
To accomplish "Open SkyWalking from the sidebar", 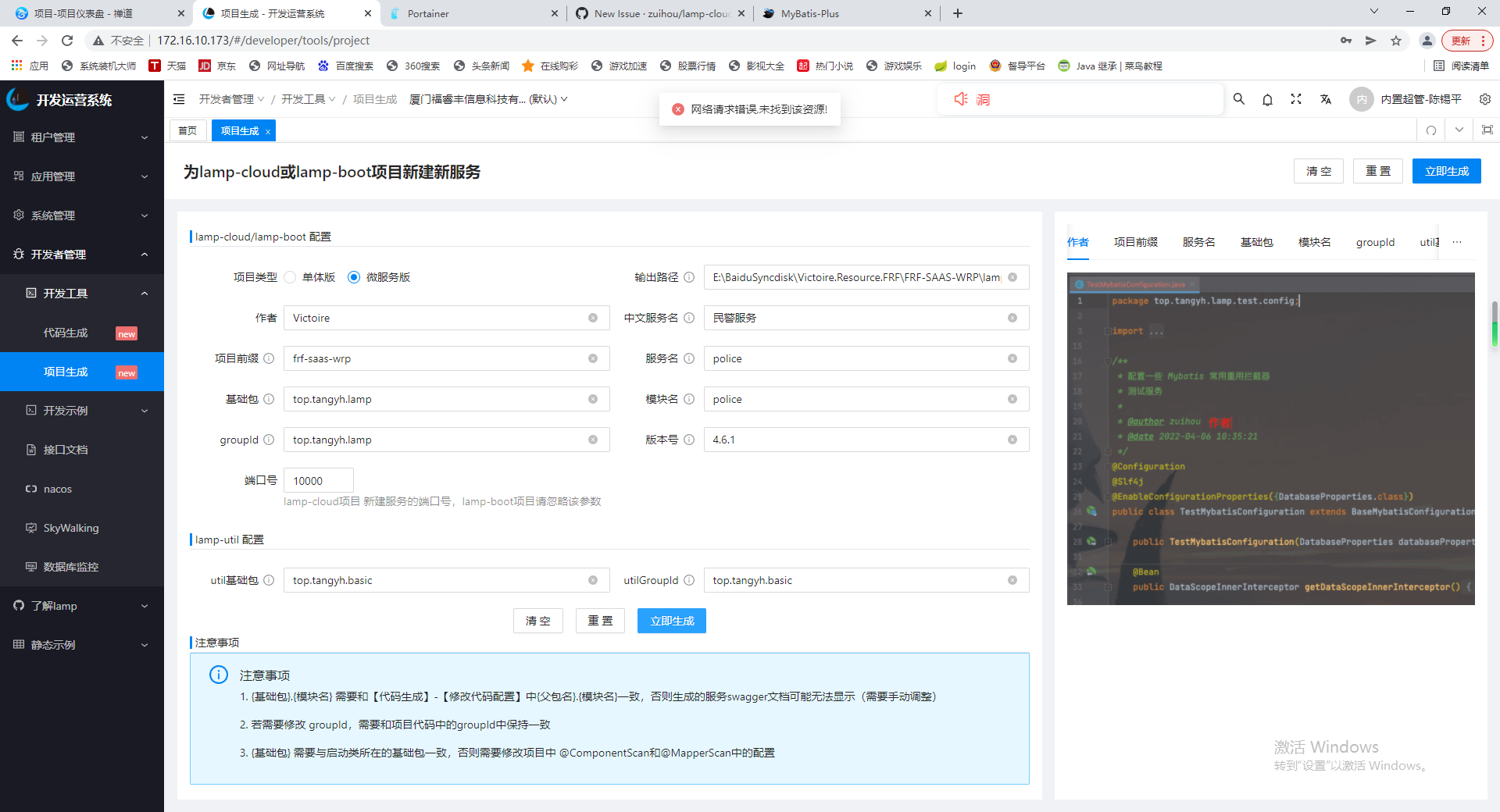I will tap(72, 528).
